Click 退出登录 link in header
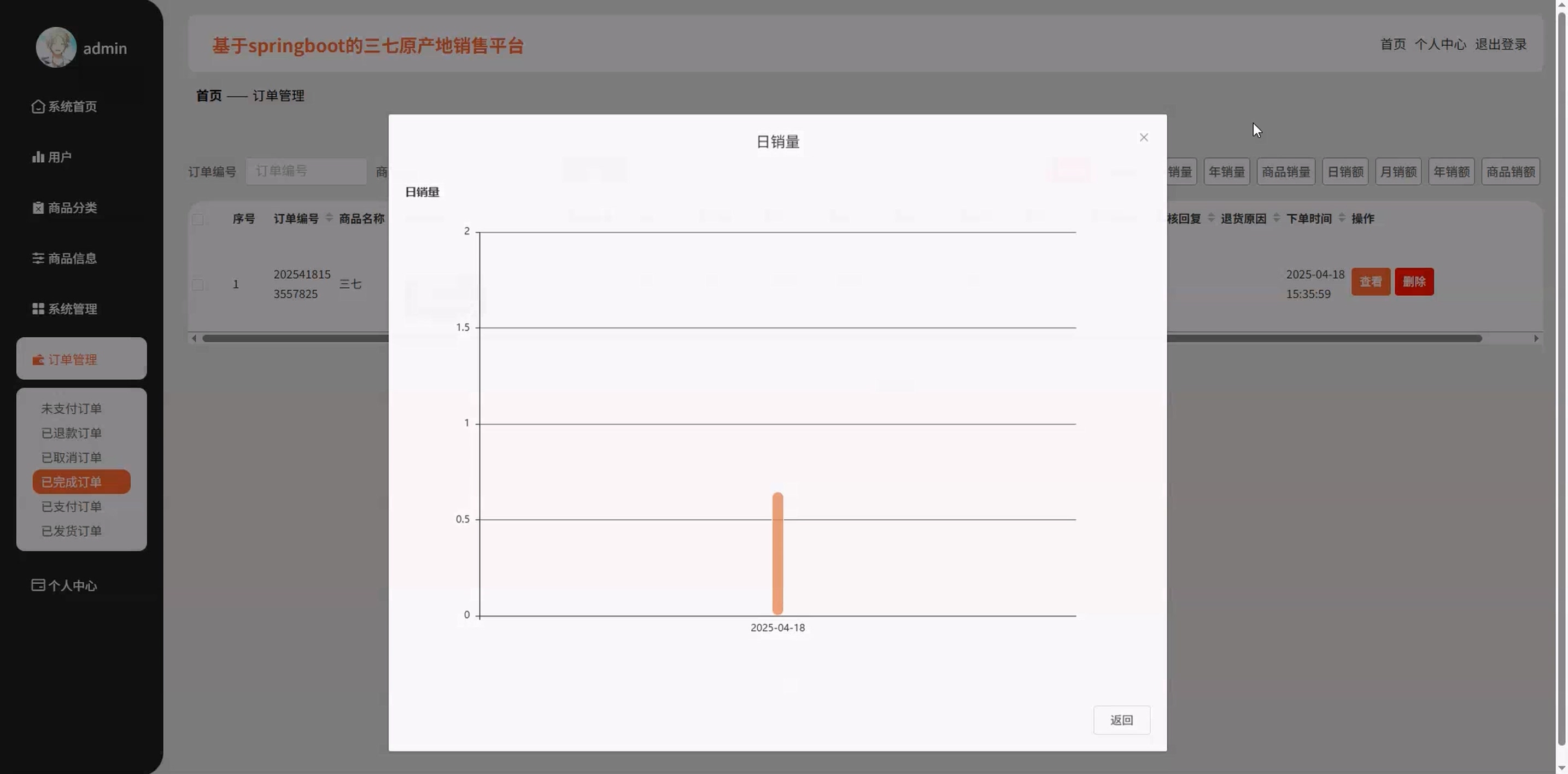Viewport: 1568px width, 774px height. [x=1500, y=44]
